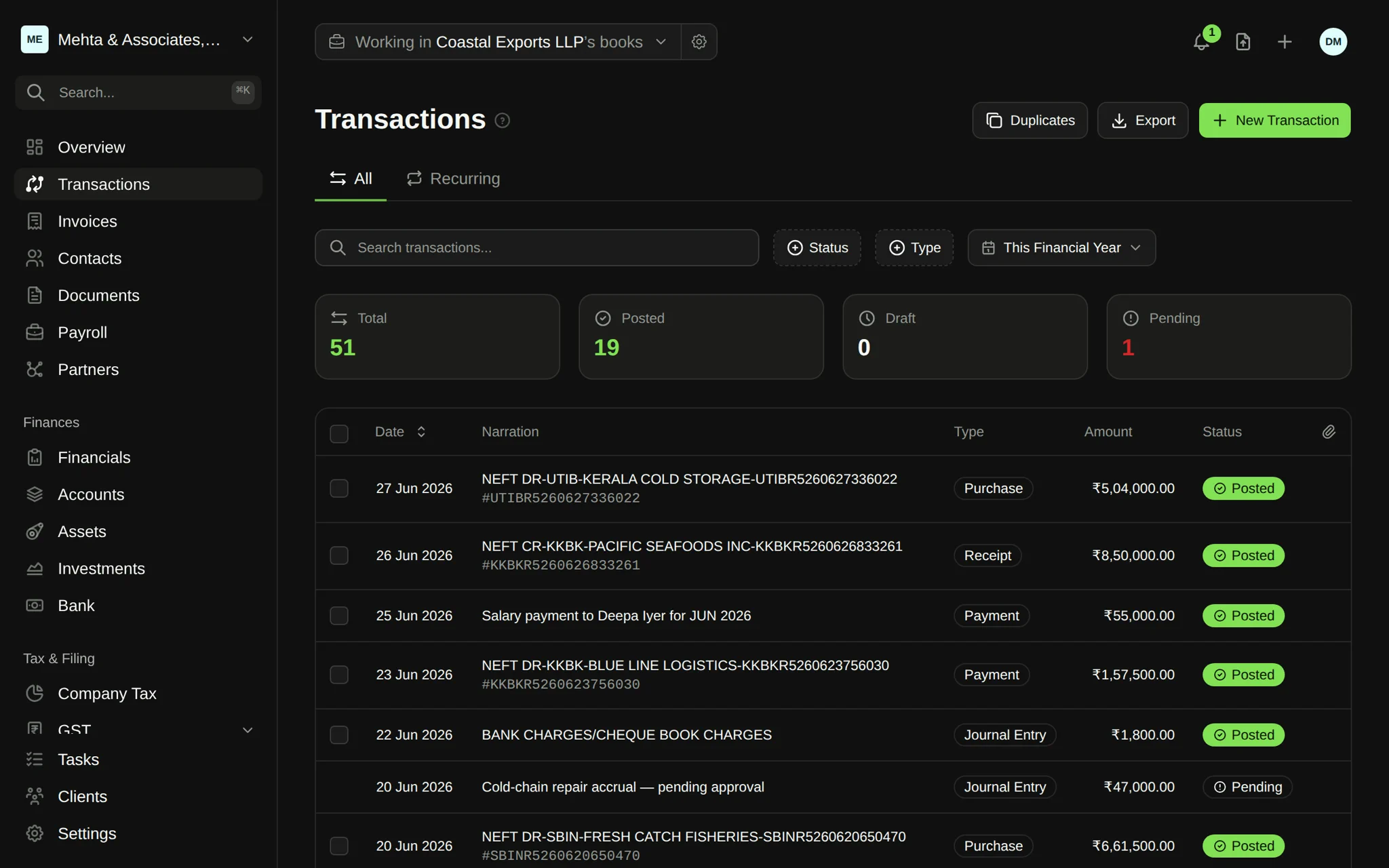The height and width of the screenshot is (868, 1389).
Task: Check the Pacific Seafoods receipt row
Action: tap(339, 555)
